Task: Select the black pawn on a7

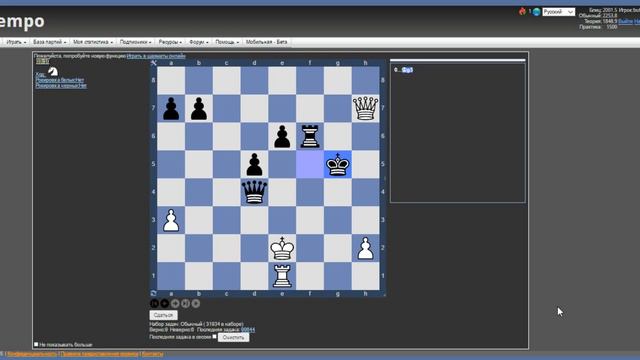Action: pos(171,108)
